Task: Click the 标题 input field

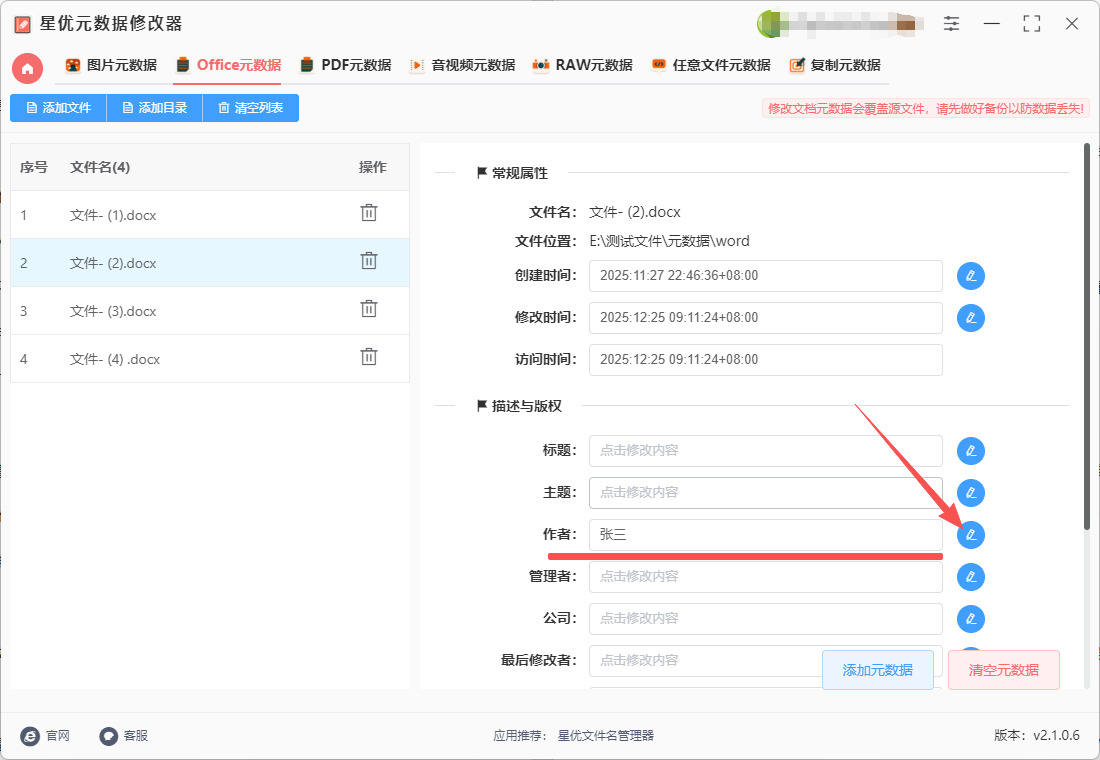Action: [x=765, y=451]
